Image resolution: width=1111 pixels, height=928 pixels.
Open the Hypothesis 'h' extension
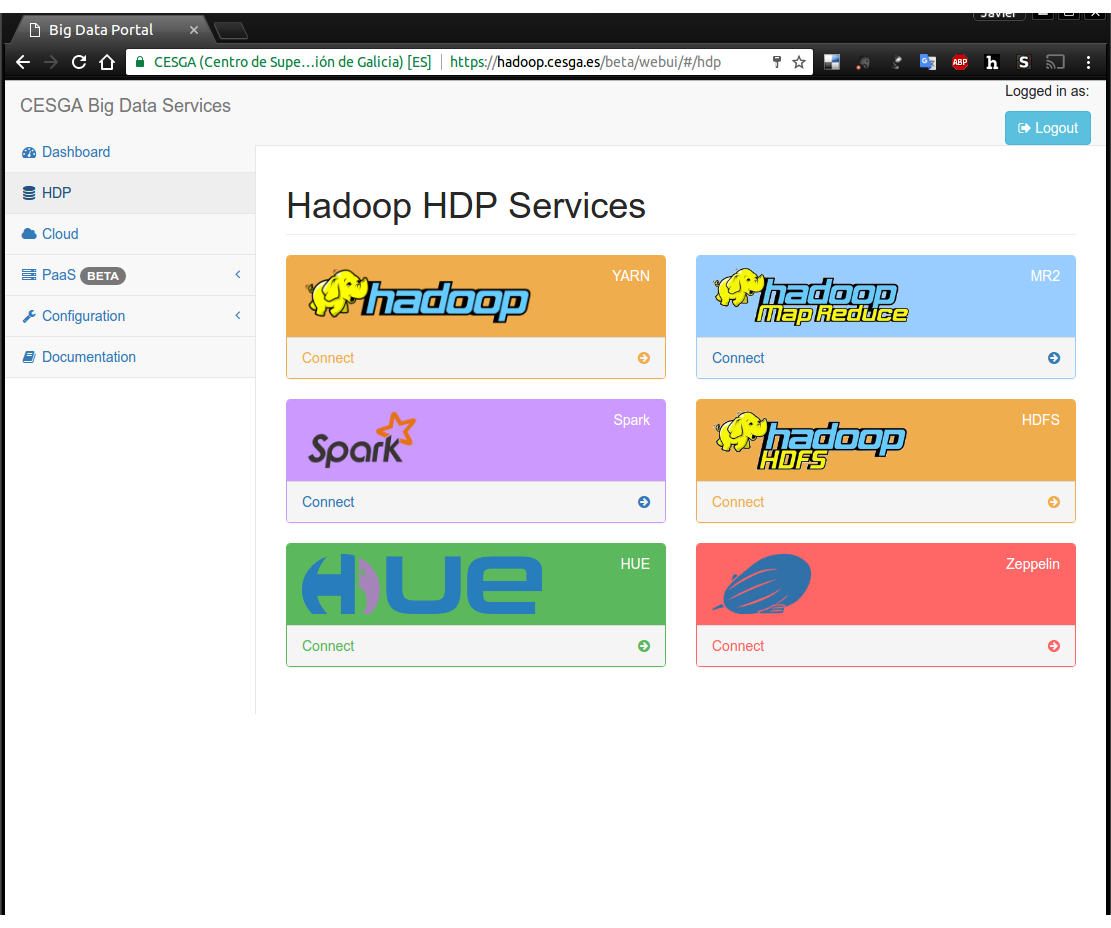tap(992, 62)
